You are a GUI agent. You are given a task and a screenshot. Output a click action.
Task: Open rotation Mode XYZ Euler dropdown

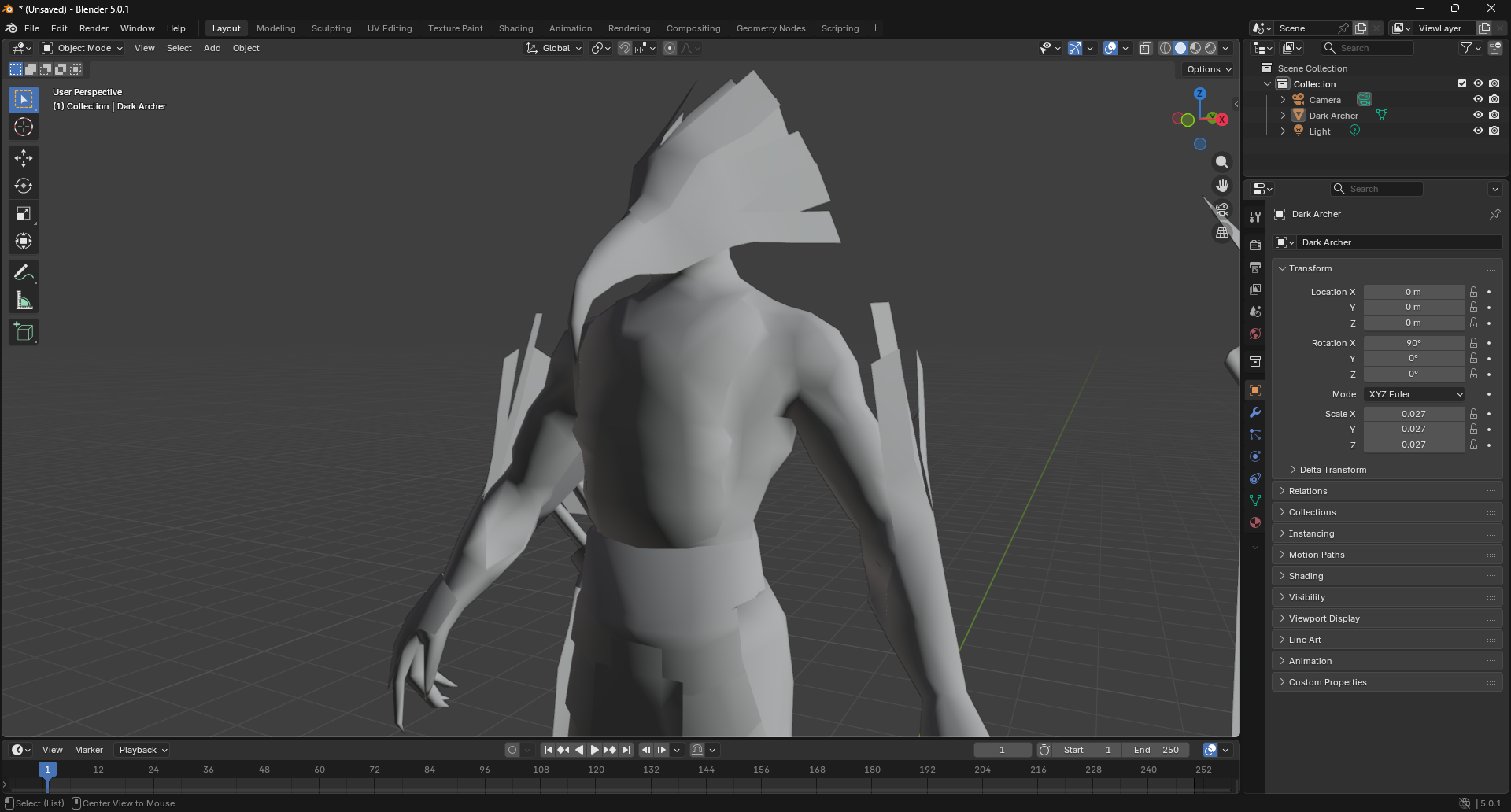click(x=1414, y=394)
